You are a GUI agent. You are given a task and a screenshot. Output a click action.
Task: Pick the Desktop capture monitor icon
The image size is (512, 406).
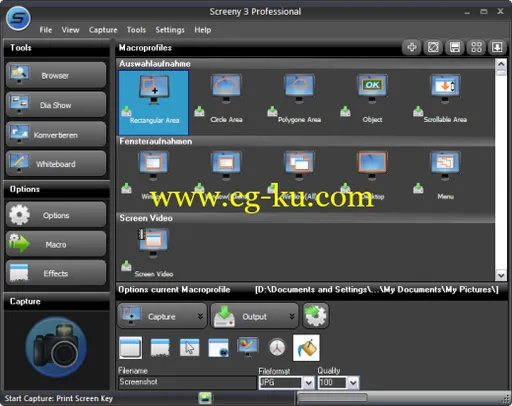click(x=372, y=165)
